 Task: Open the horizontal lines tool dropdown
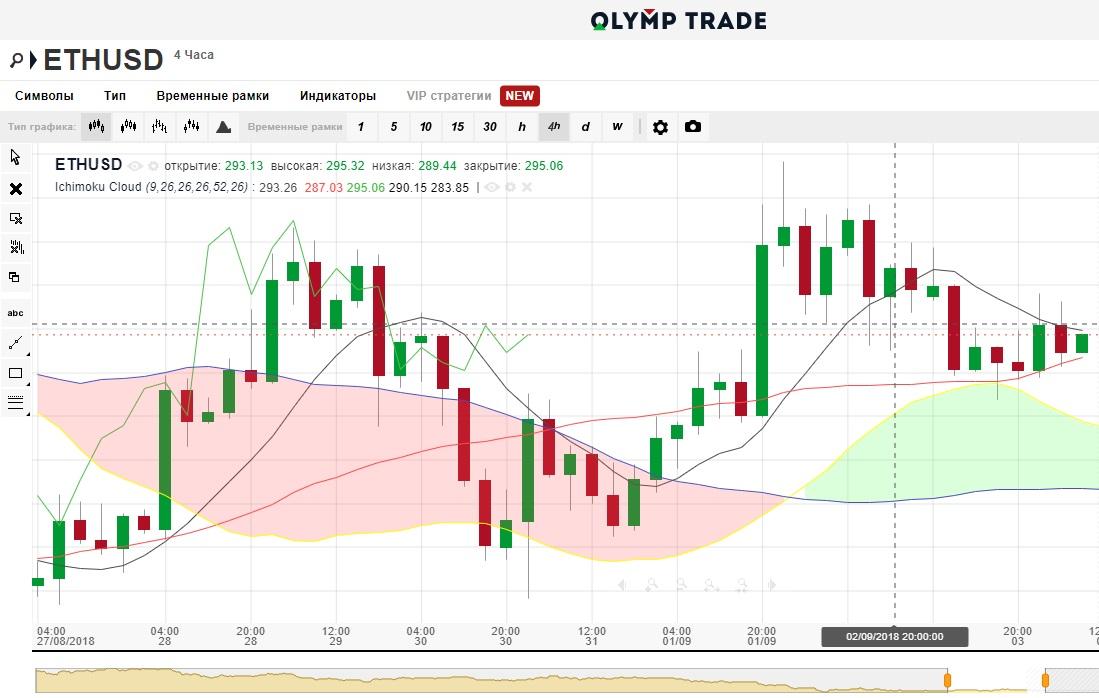(x=15, y=403)
